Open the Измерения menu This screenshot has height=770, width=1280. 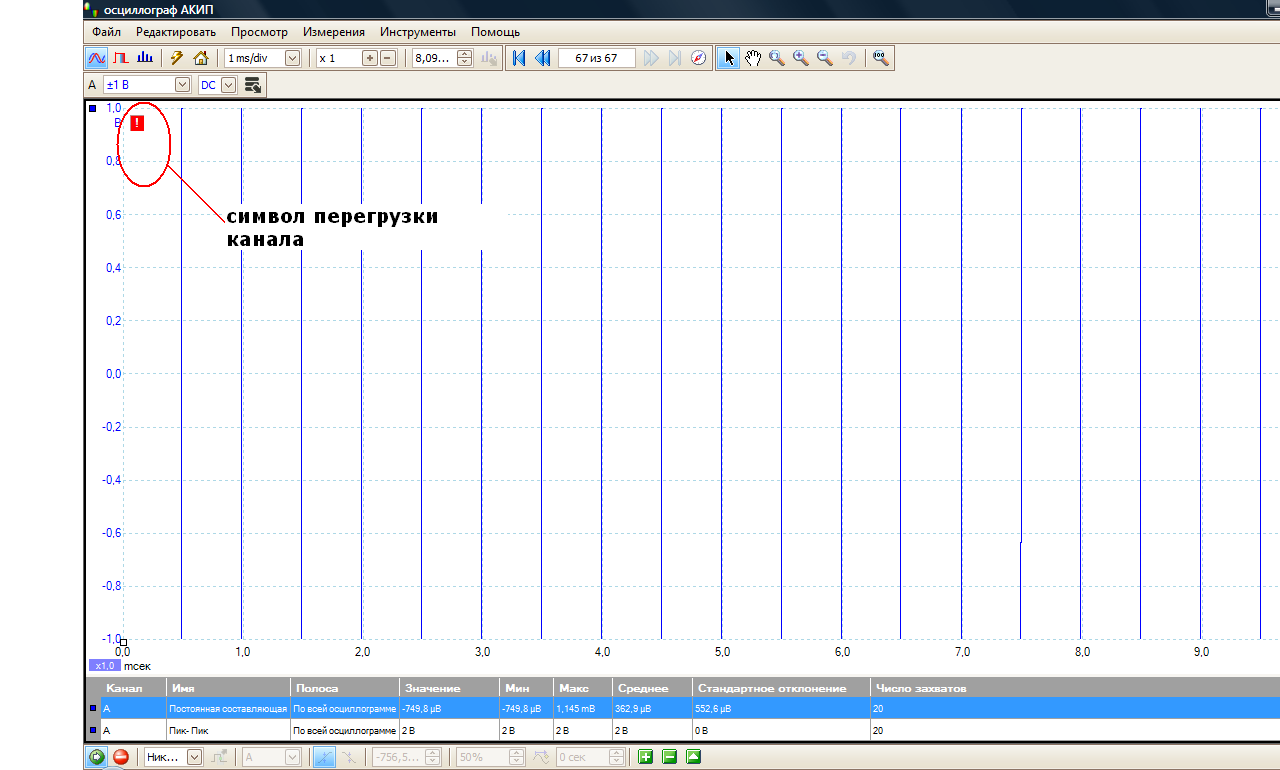[334, 32]
